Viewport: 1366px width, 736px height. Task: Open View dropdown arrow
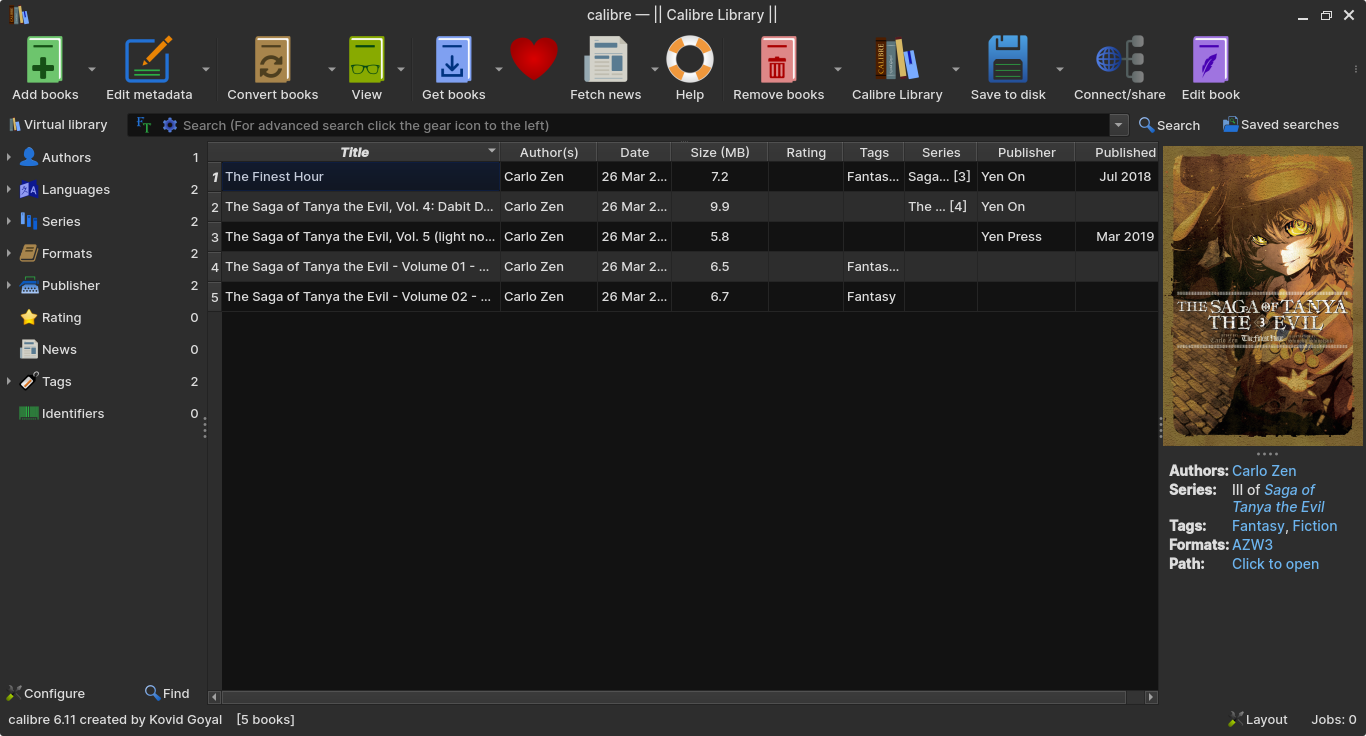pos(401,69)
